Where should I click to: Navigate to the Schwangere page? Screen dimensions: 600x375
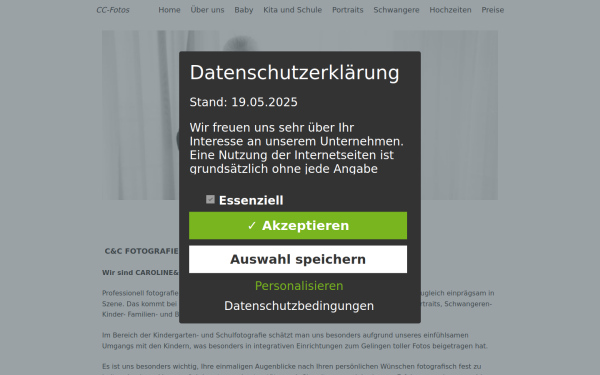(396, 10)
